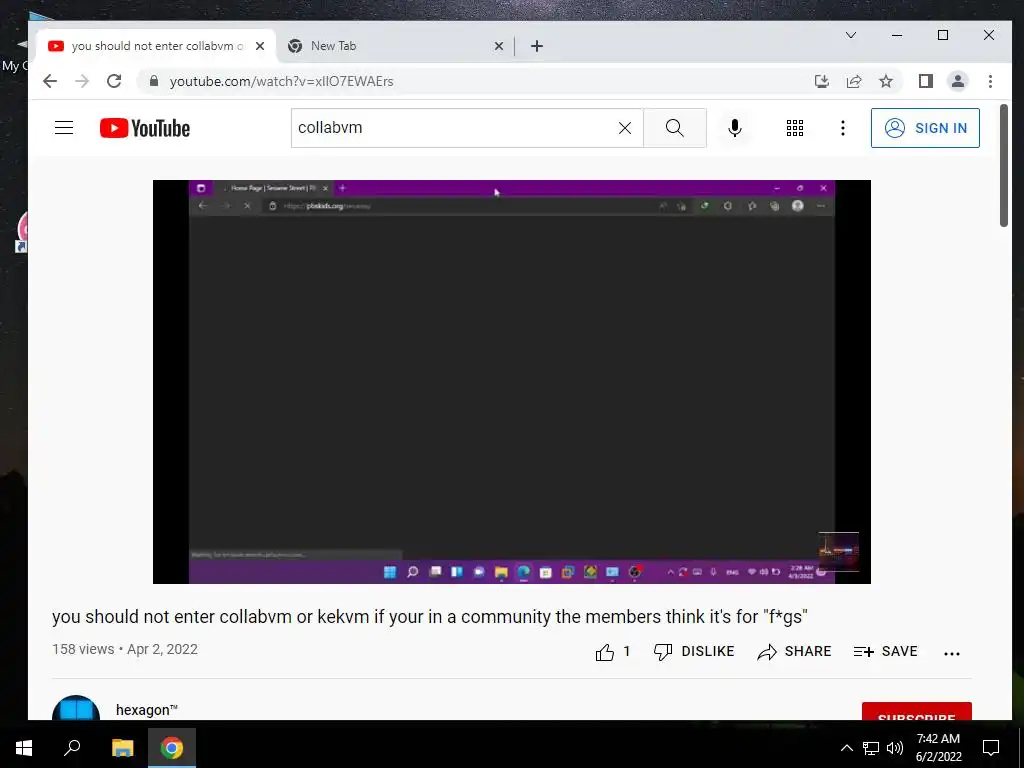Open more actions ellipsis below video
This screenshot has width=1024, height=768.
952,653
